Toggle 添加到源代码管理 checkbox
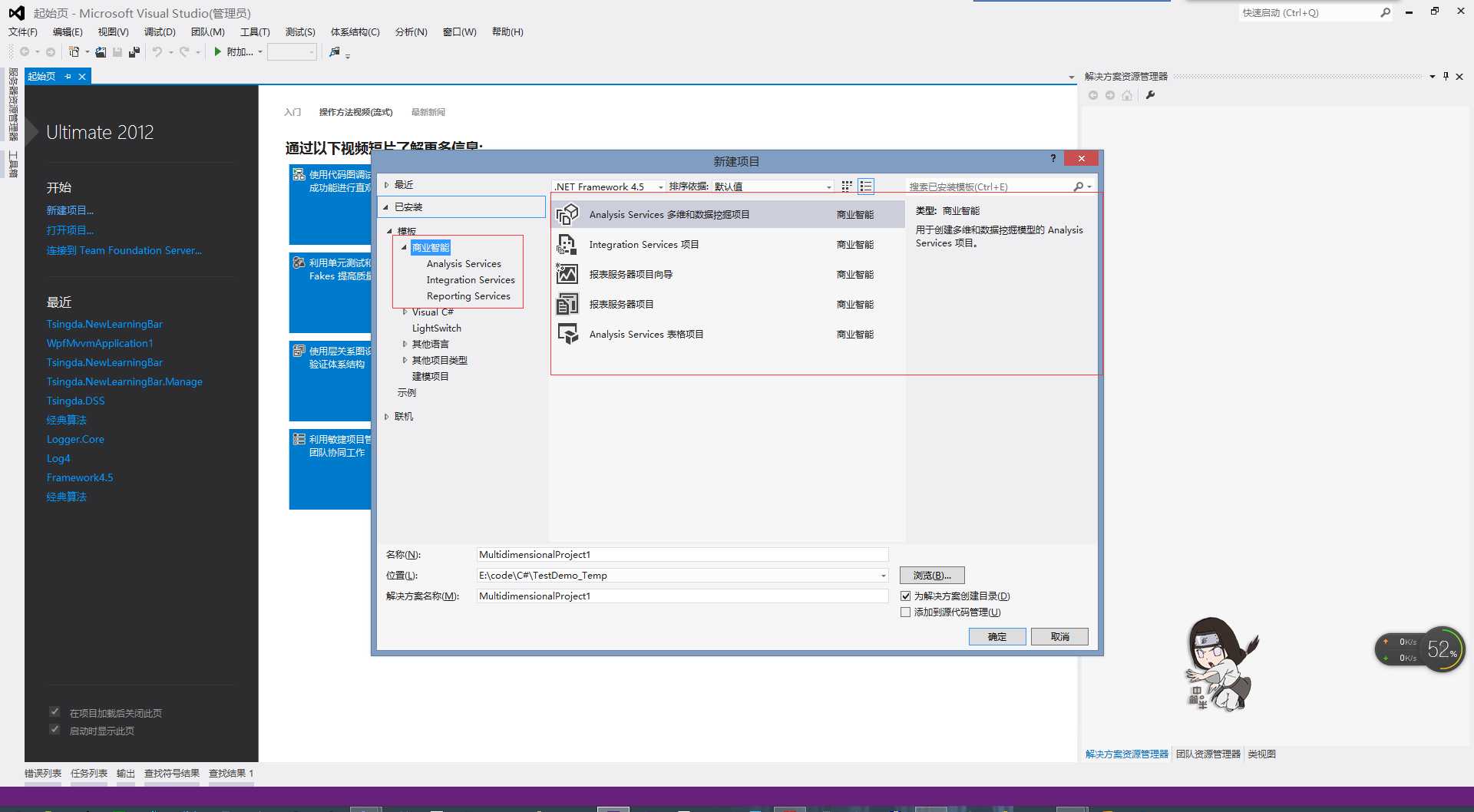Screen dimensions: 1474x812 [x=905, y=612]
